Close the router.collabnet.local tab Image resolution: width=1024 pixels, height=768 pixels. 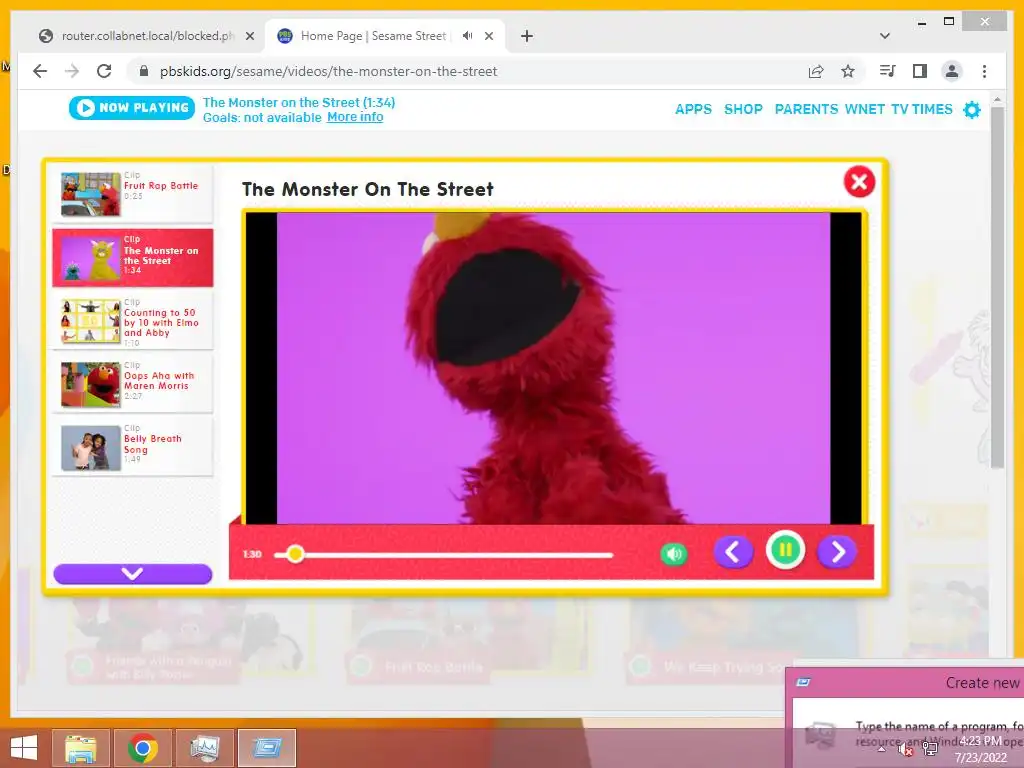(249, 37)
